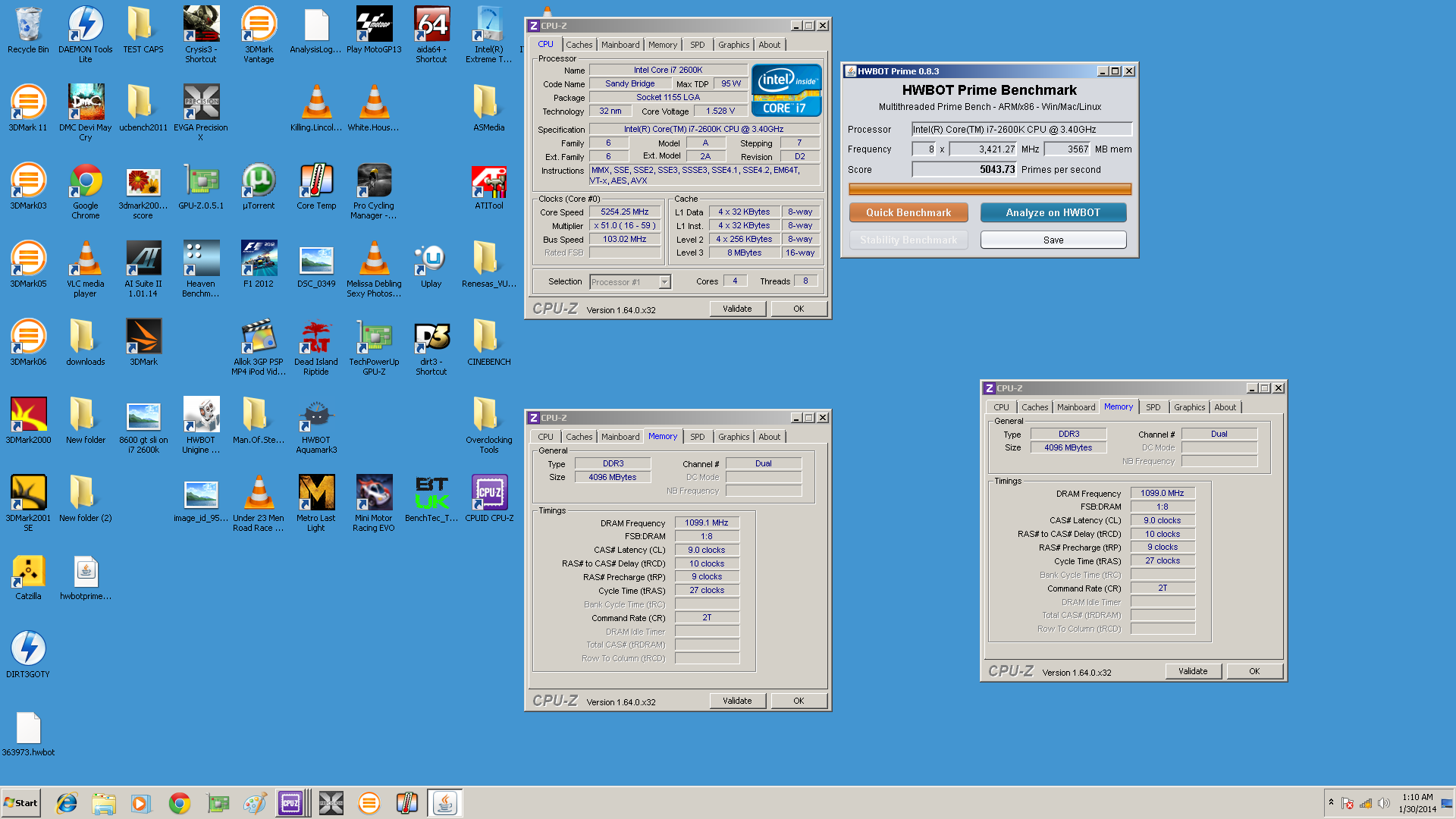Screen dimensions: 1456x819
Task: Show hidden system tray icons
Action: 1331,802
